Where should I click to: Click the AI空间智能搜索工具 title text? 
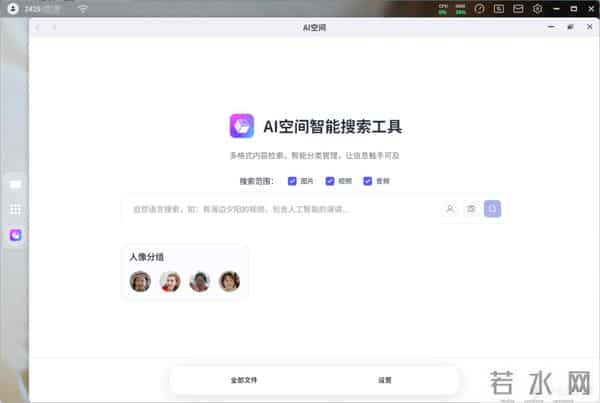point(333,127)
